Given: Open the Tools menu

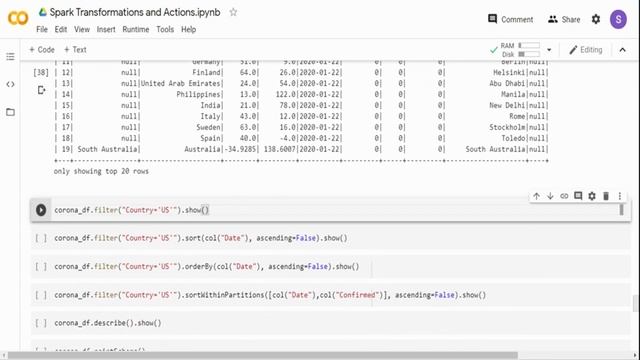Looking at the screenshot, I should pos(165,29).
